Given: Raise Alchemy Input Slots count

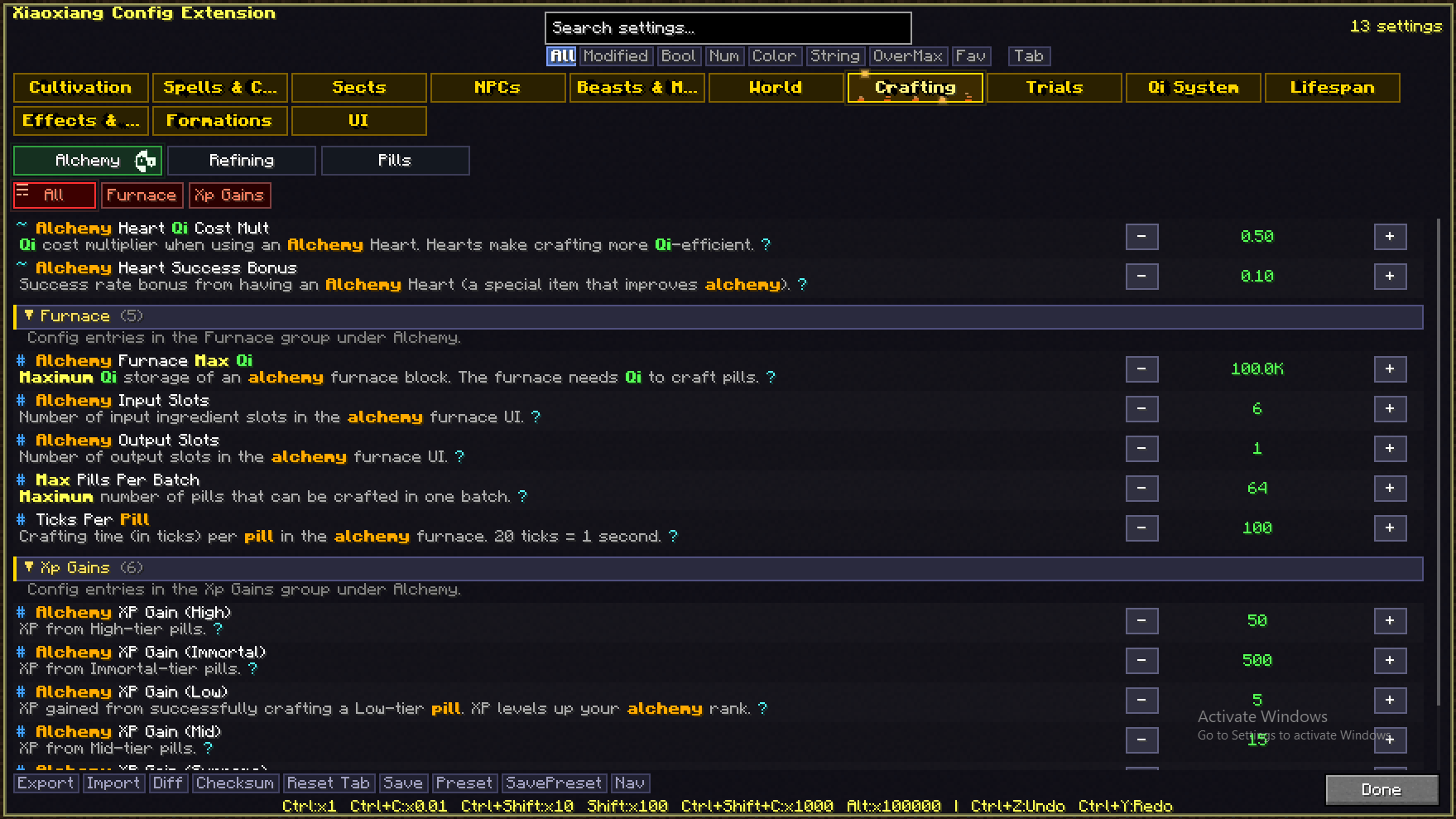Looking at the screenshot, I should (x=1390, y=409).
